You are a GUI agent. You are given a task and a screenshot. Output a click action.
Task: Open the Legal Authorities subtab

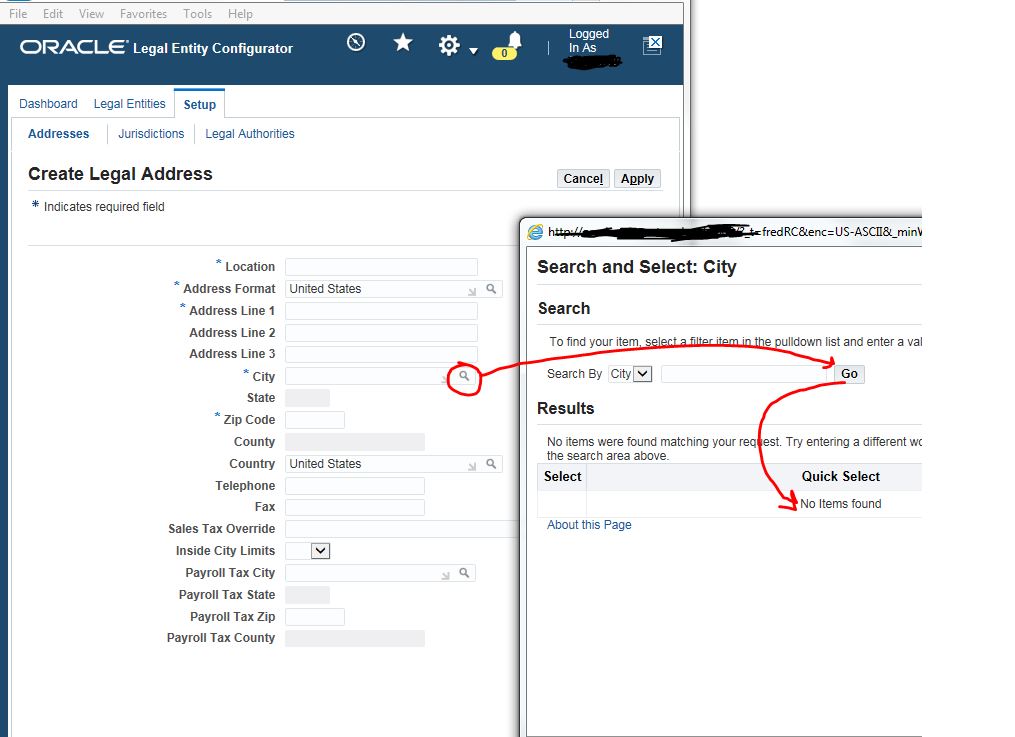point(250,134)
